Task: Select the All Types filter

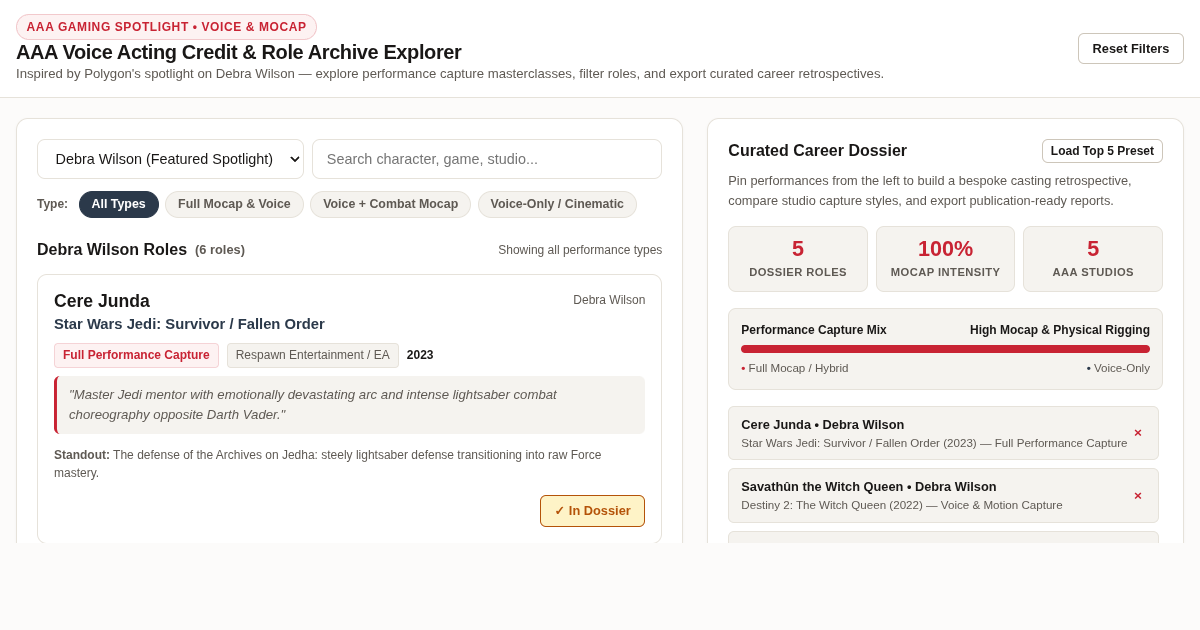Action: (x=119, y=204)
